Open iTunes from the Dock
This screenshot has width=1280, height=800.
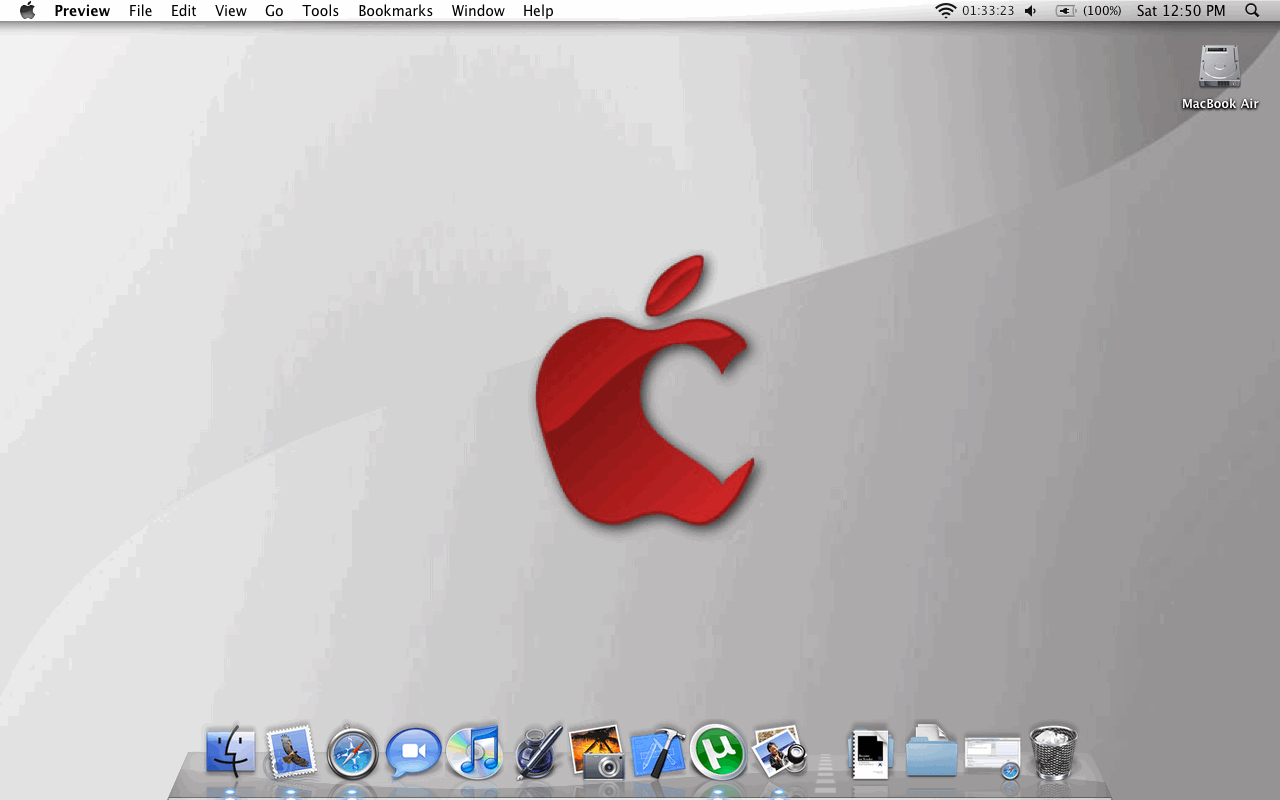tap(473, 752)
